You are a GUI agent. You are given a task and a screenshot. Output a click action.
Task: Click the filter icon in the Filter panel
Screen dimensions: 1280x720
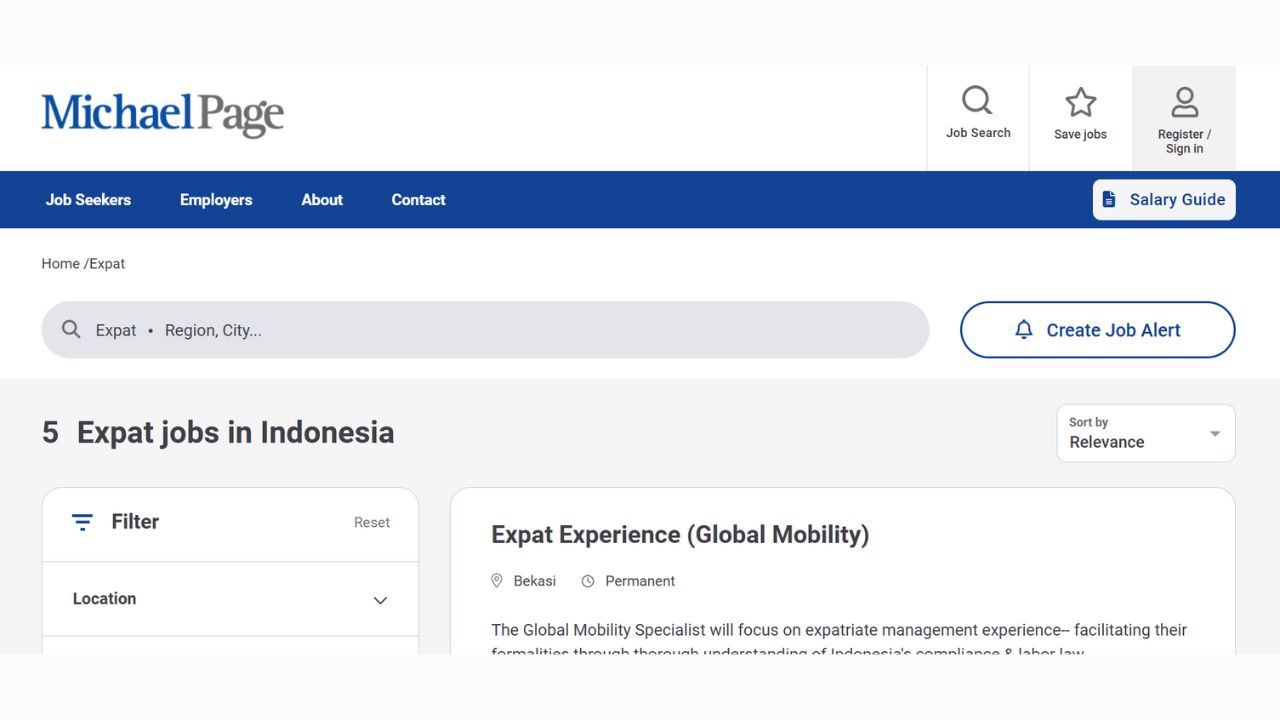point(81,521)
